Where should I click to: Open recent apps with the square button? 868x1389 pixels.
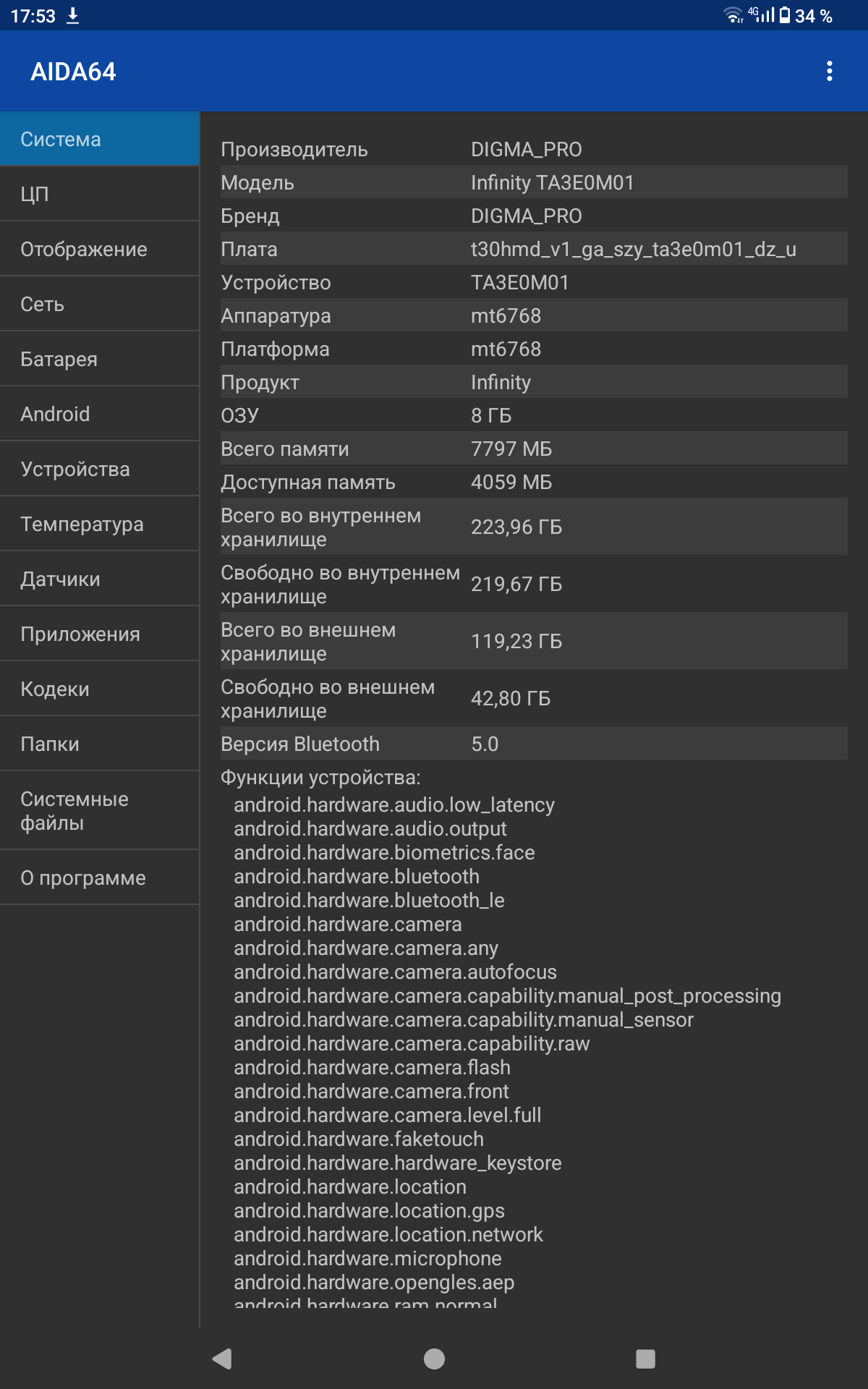(x=645, y=1359)
